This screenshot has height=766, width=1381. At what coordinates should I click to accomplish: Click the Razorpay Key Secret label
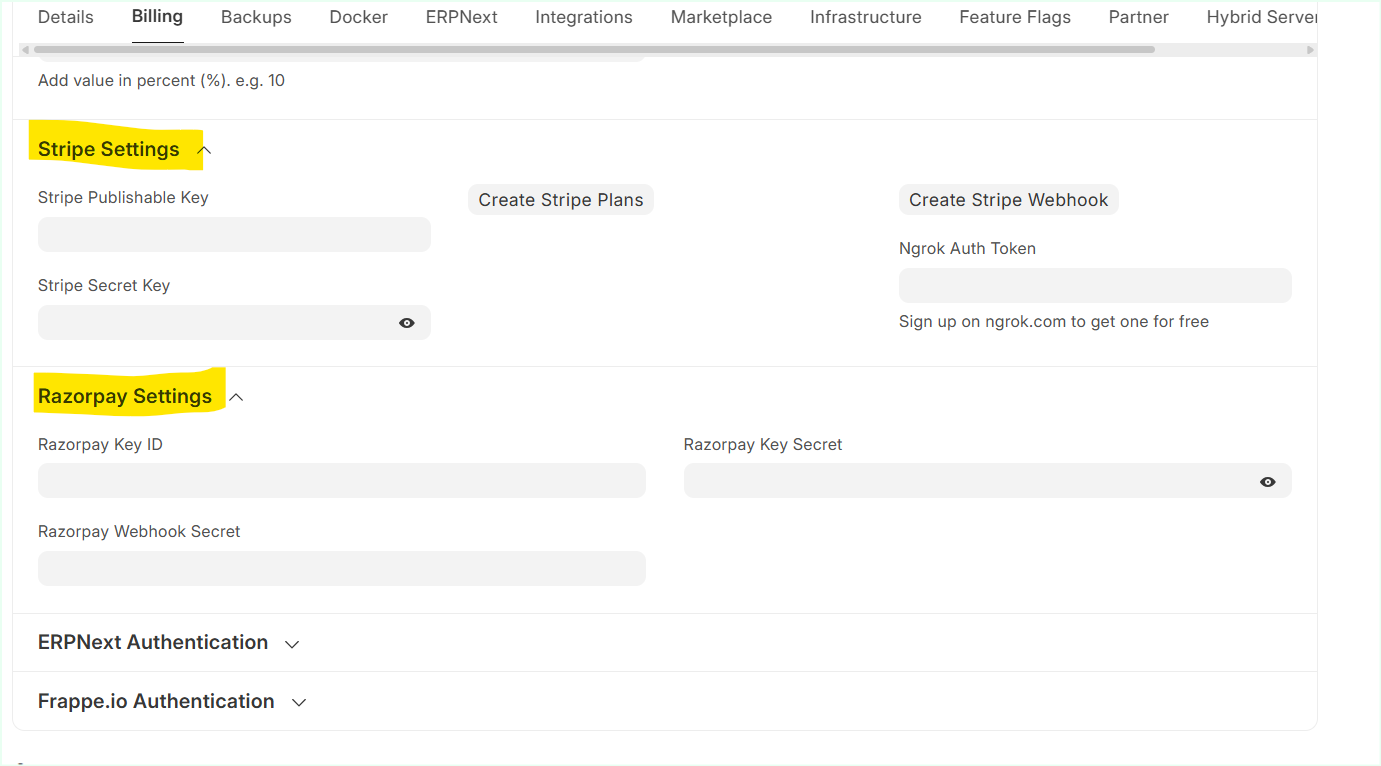pyautogui.click(x=763, y=444)
